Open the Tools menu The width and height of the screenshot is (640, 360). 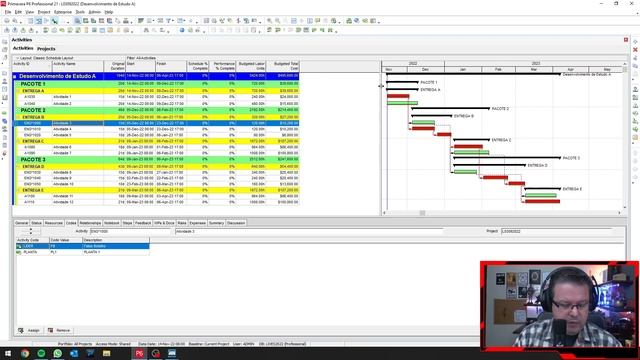pyautogui.click(x=80, y=12)
